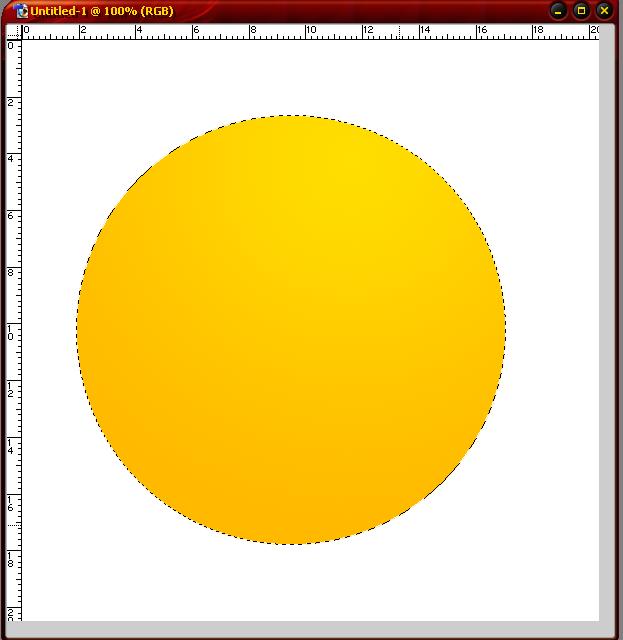Click the vertical ruler at mark 8

pyautogui.click(x=11, y=272)
